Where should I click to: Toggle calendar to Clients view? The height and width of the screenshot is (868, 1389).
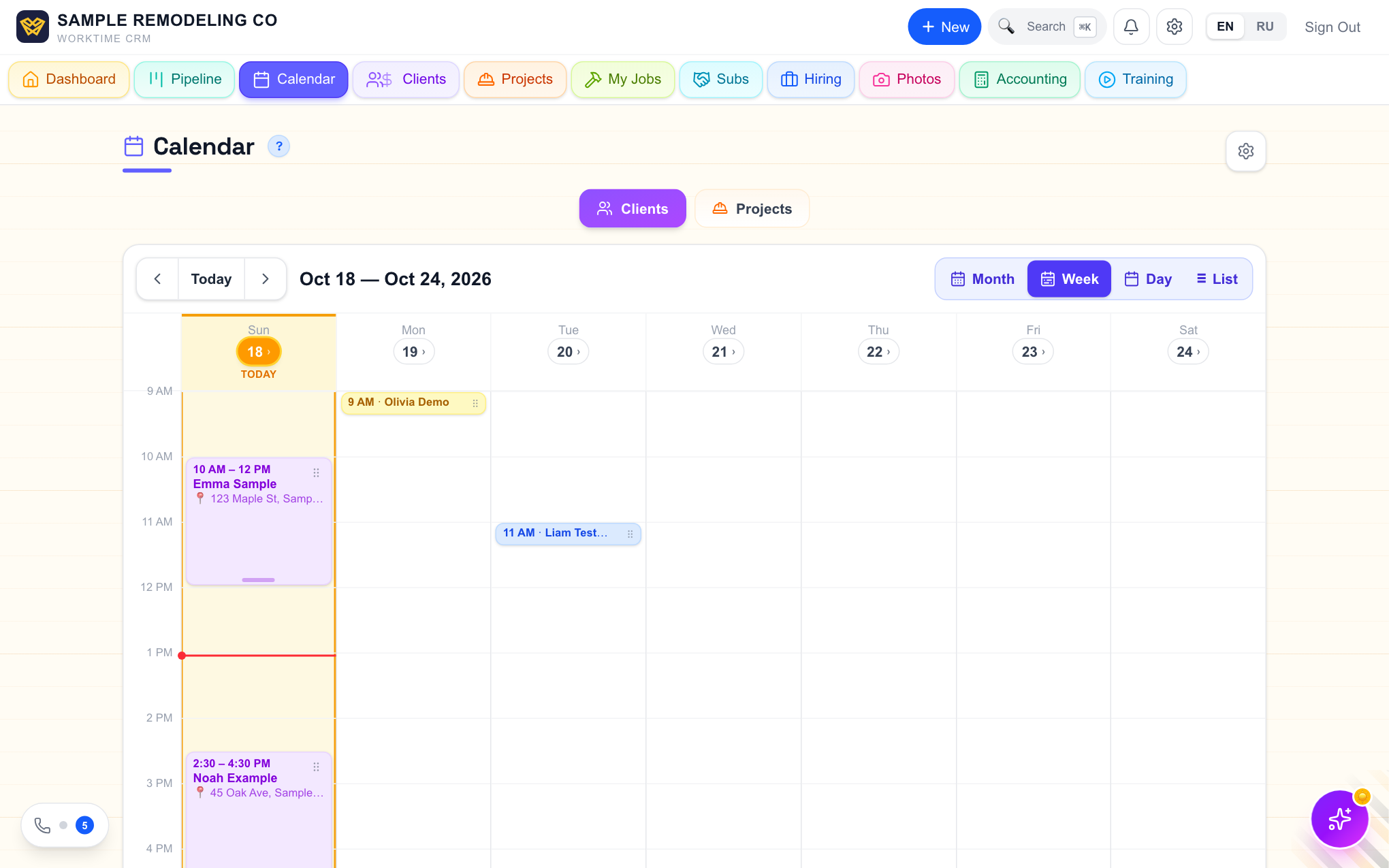click(633, 208)
